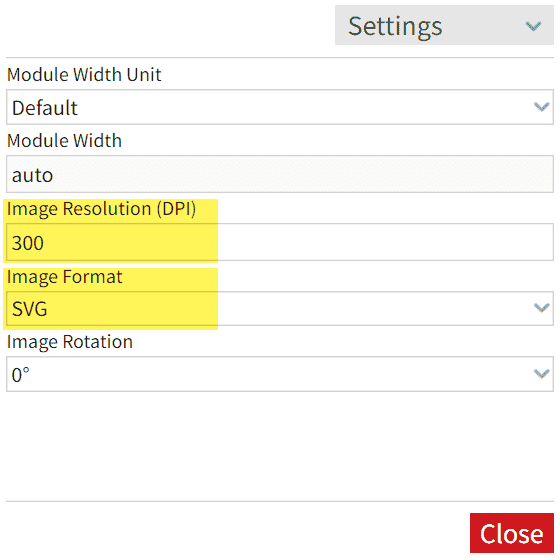Click the Image Rotation label

click(70, 342)
